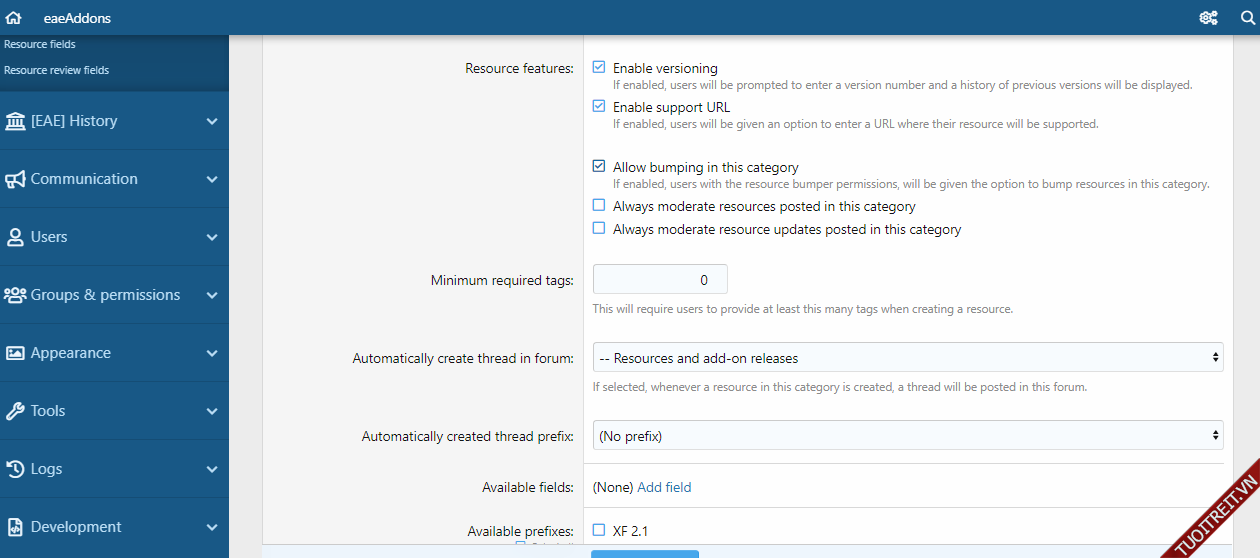Image resolution: width=1260 pixels, height=558 pixels.
Task: Click the Minimum required tags input box
Action: pos(660,280)
